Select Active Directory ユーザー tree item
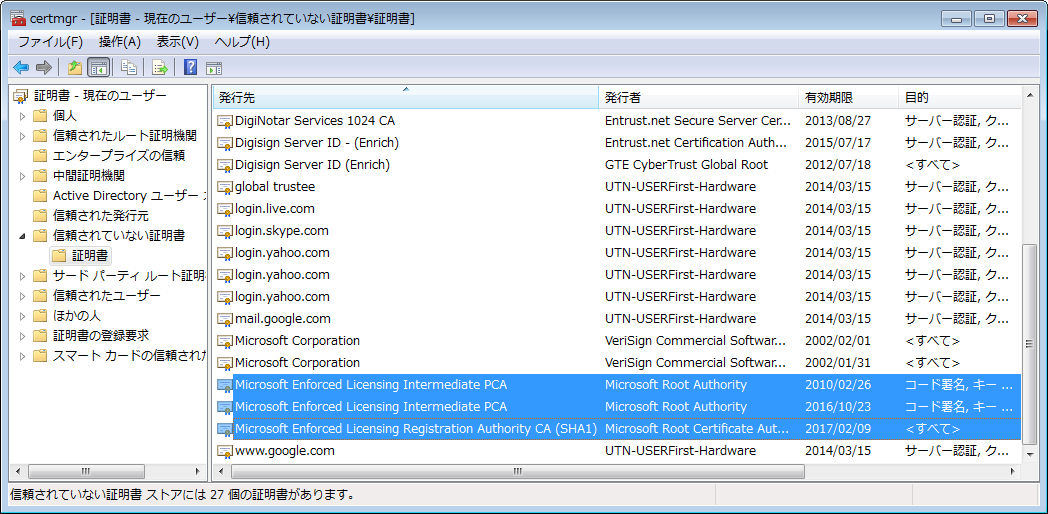Screen dimensions: 1048x514 tap(129, 196)
